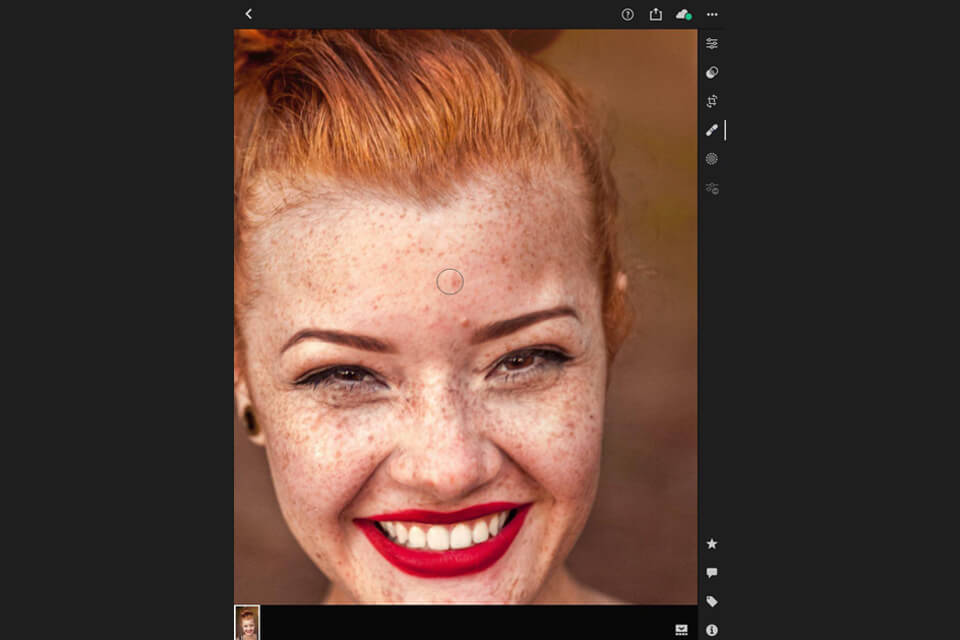The width and height of the screenshot is (960, 640).
Task: Select the portrait thumbnail in the filmstrip
Action: pyautogui.click(x=245, y=625)
